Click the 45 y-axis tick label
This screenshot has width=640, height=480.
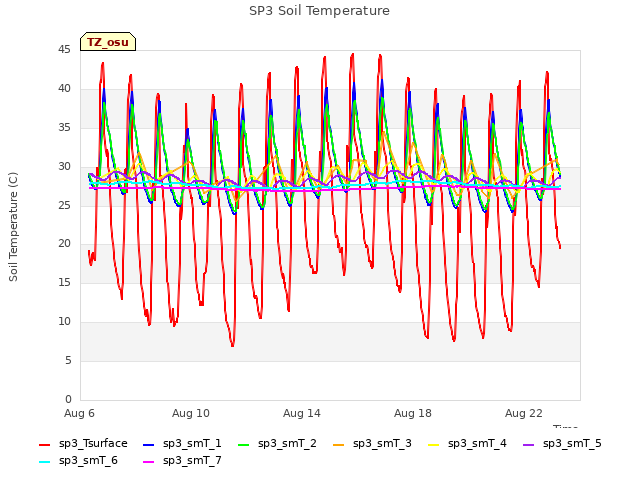[x=64, y=50]
